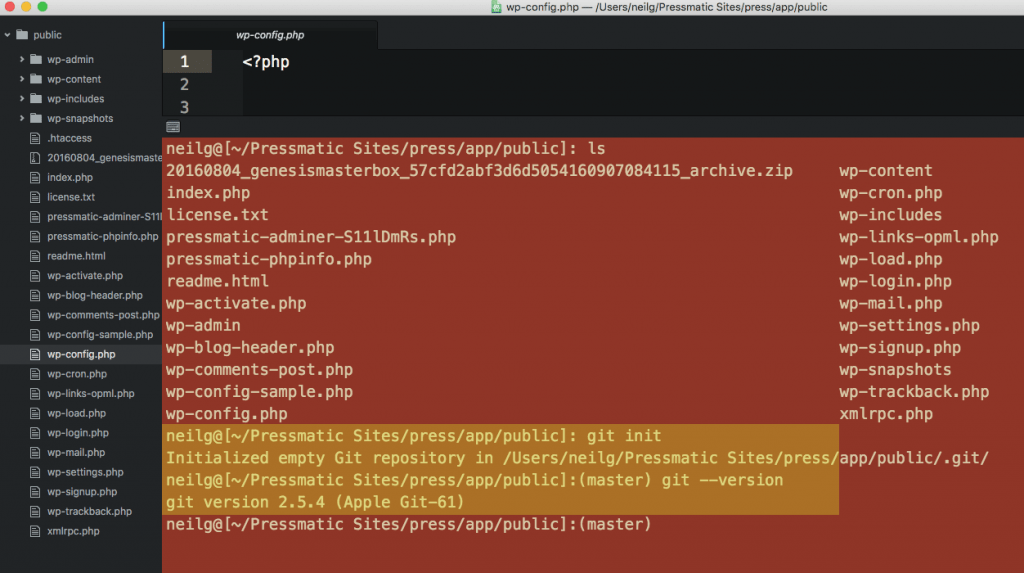The height and width of the screenshot is (573, 1024).
Task: Select wp-admin folder in tree
Action: pyautogui.click(x=71, y=59)
